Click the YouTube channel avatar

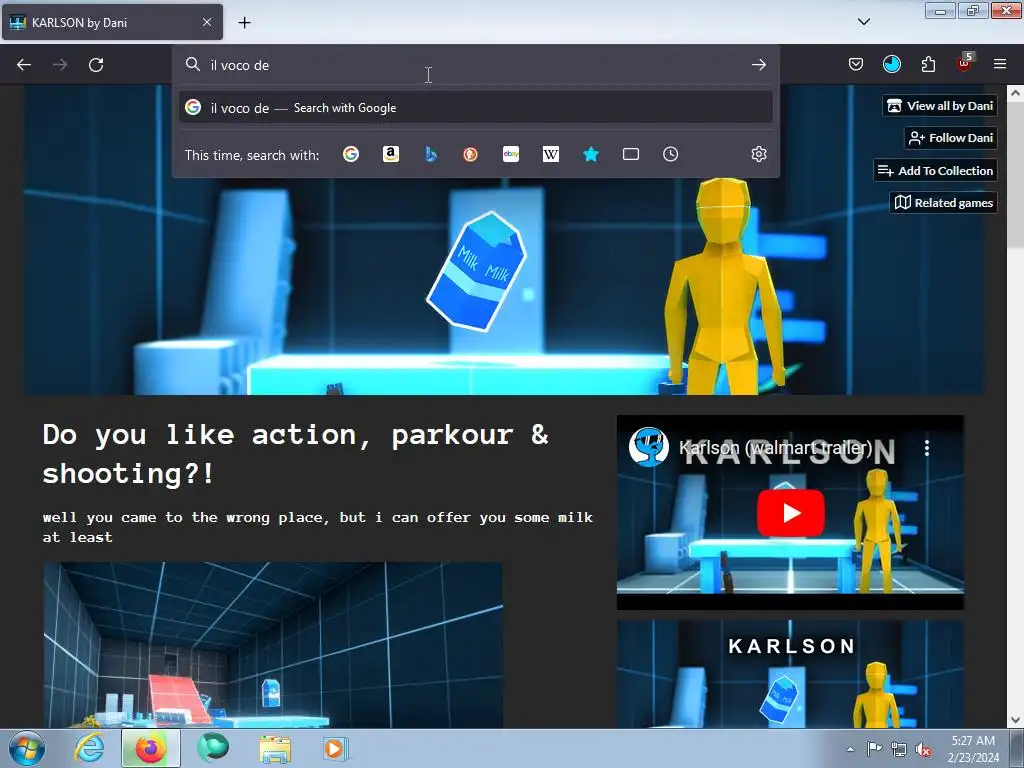pyautogui.click(x=648, y=447)
